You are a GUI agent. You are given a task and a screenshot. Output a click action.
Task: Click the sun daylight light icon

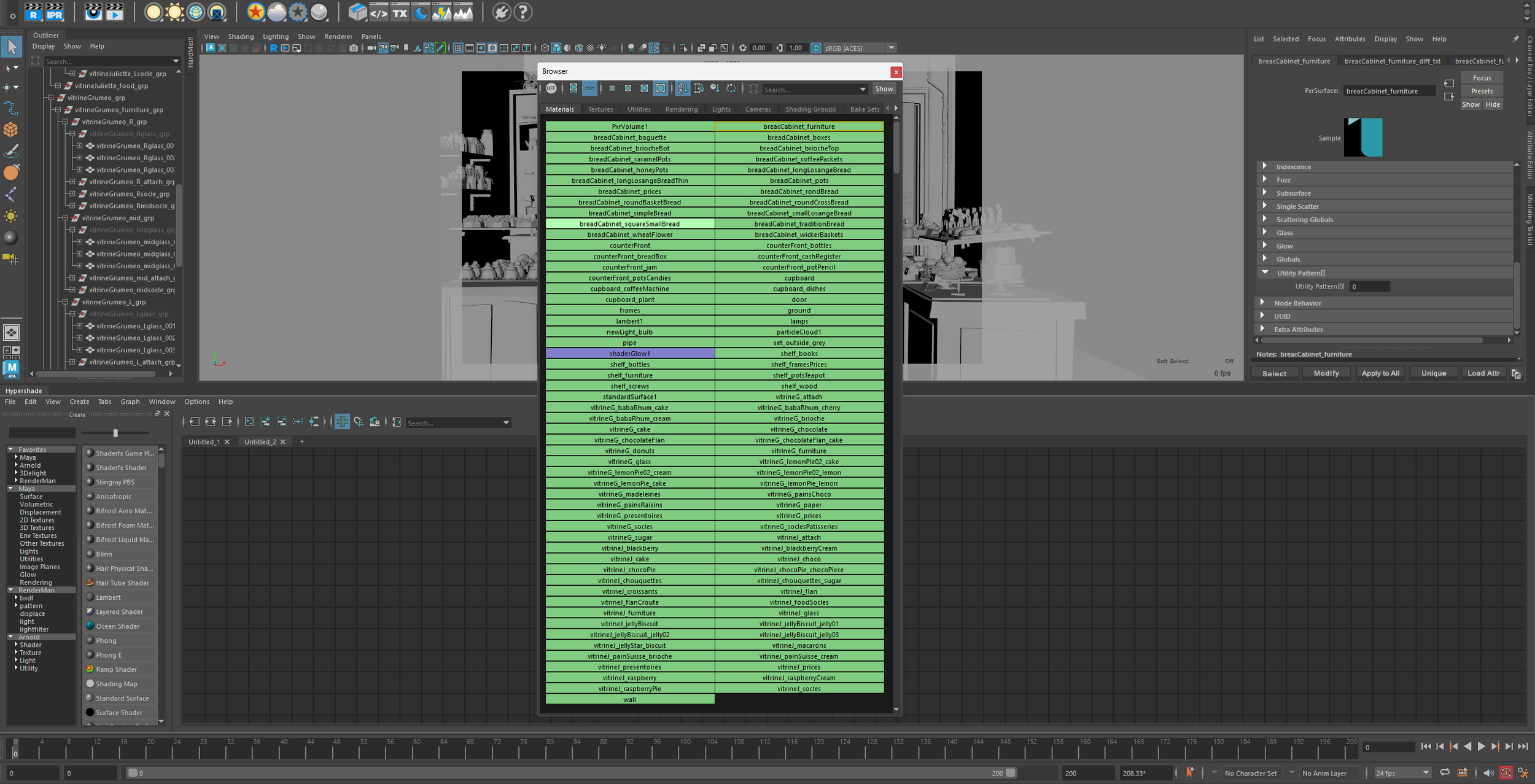coord(174,12)
